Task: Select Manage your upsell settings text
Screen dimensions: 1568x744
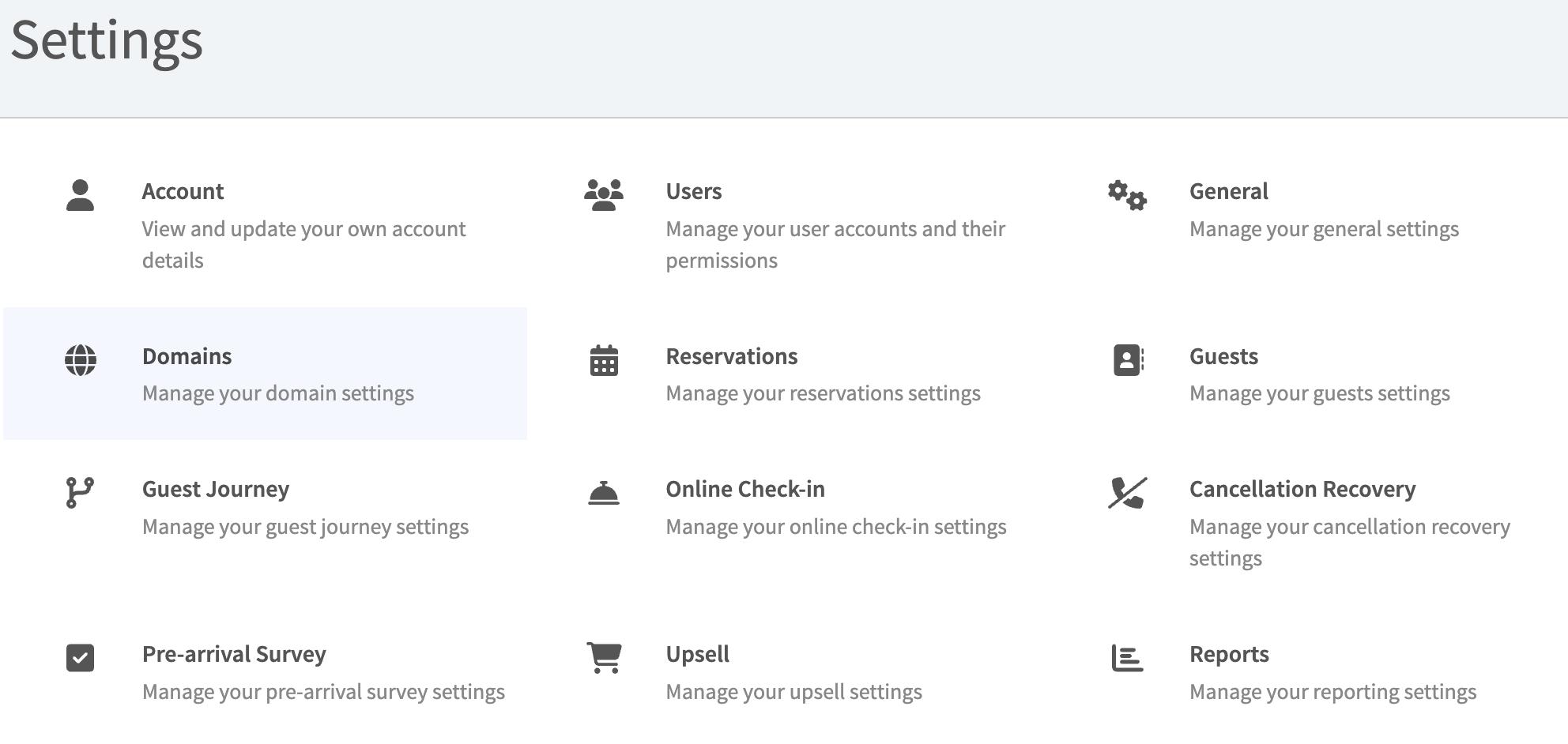Action: coord(793,692)
